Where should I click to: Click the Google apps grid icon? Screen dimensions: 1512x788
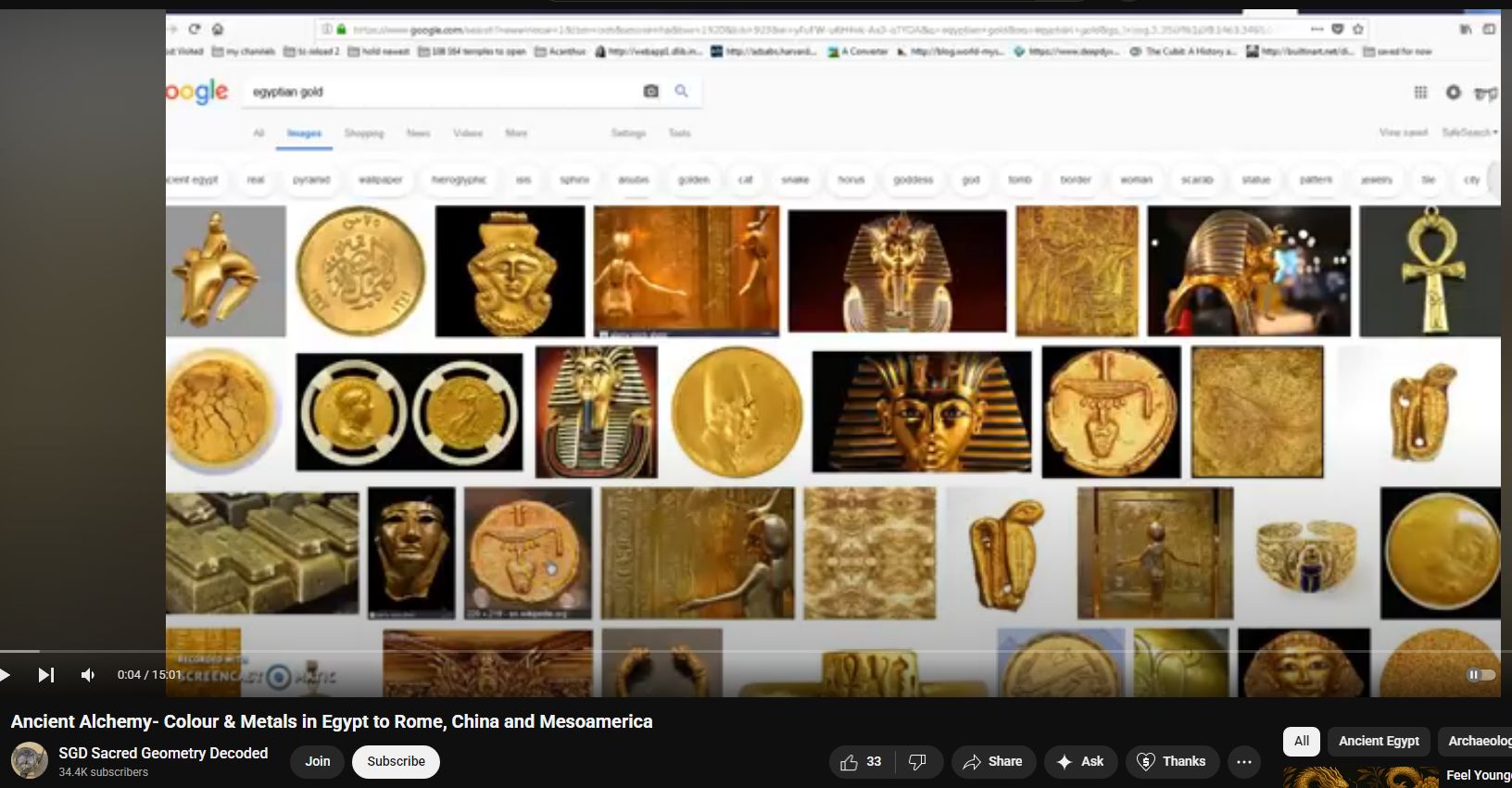click(1420, 92)
